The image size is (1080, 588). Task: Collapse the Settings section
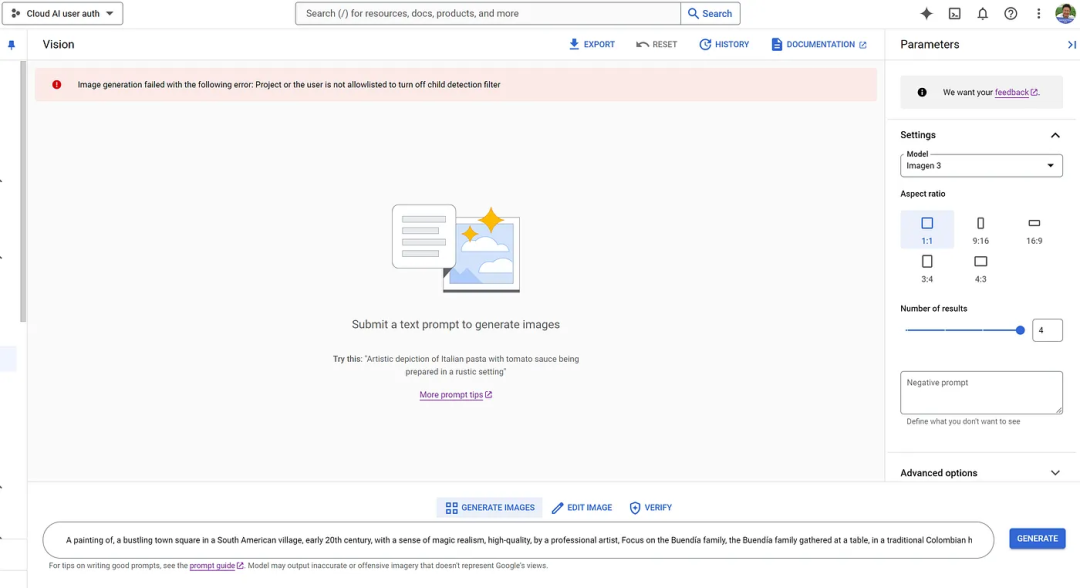point(1055,135)
